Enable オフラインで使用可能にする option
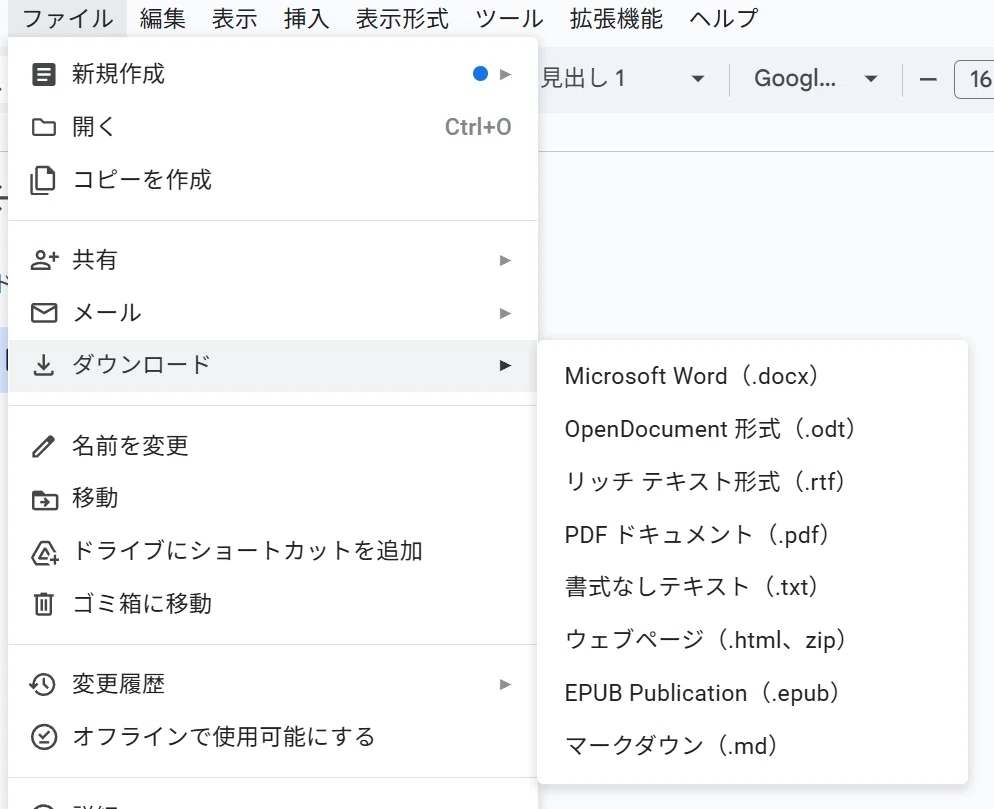 [x=273, y=737]
